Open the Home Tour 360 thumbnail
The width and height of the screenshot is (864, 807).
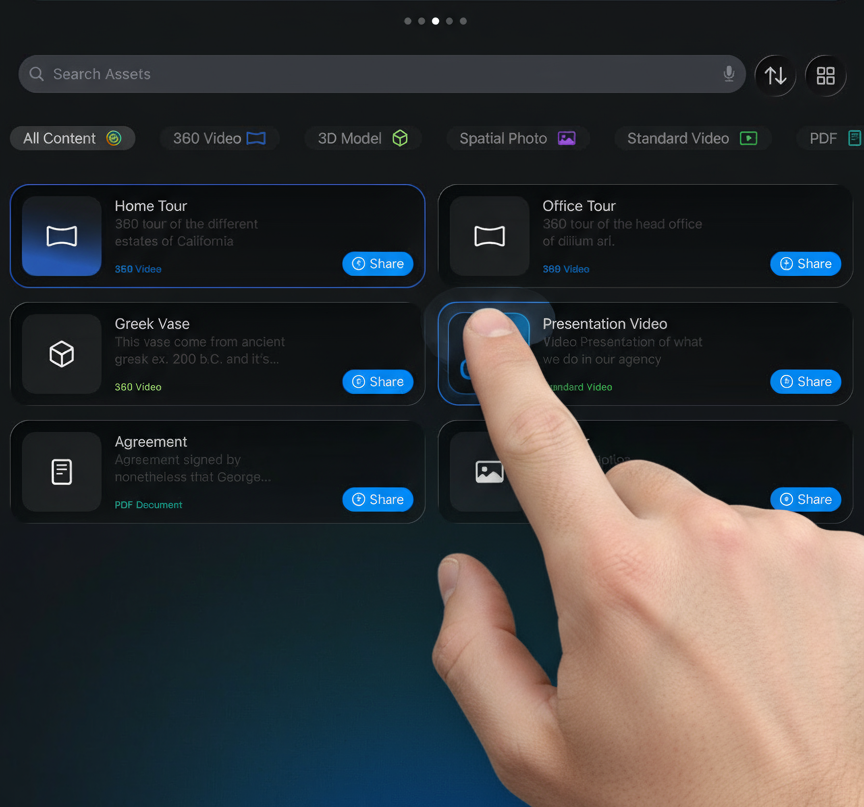[x=62, y=236]
